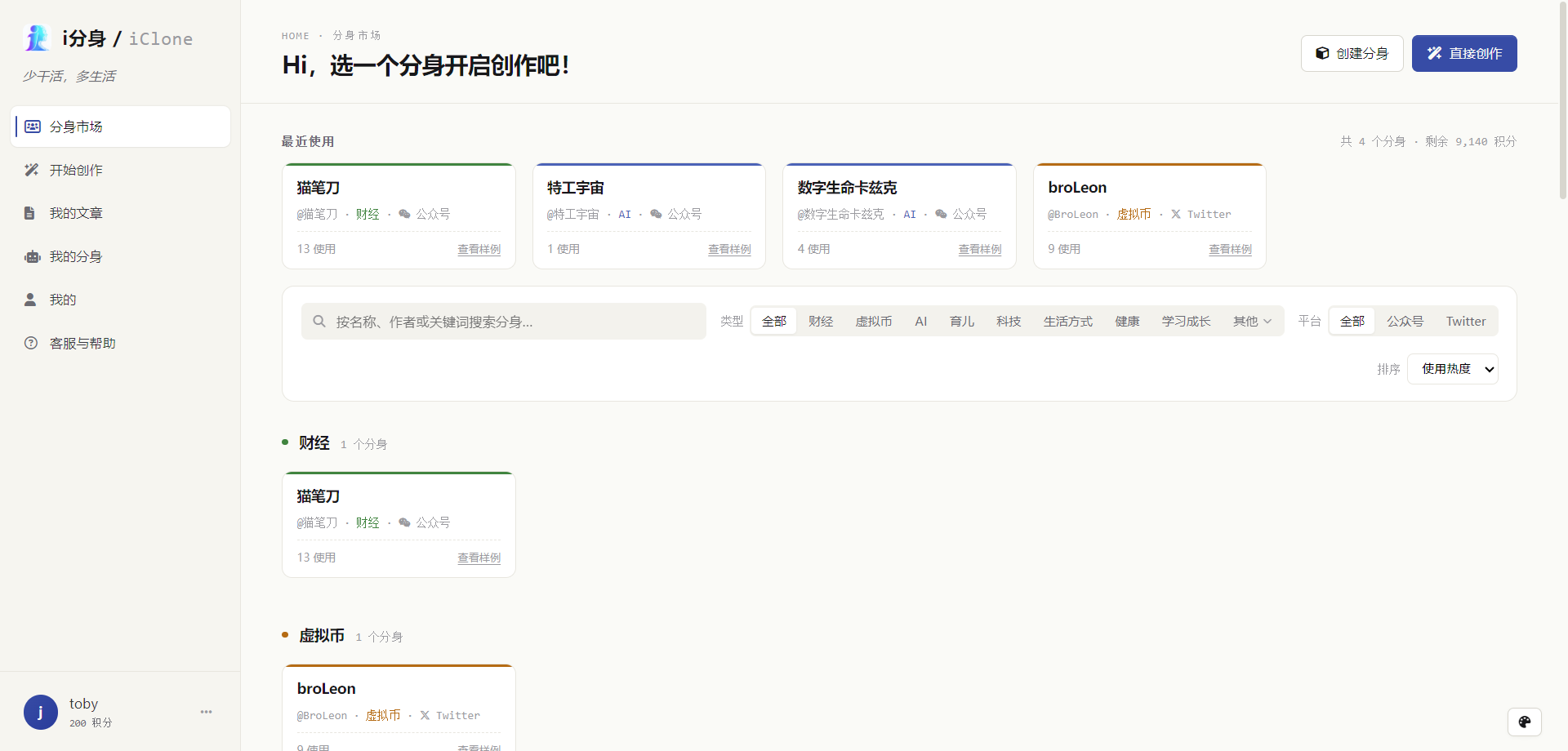This screenshot has height=751, width=1568.
Task: Open 我的分身 robot icon in sidebar
Action: [32, 256]
